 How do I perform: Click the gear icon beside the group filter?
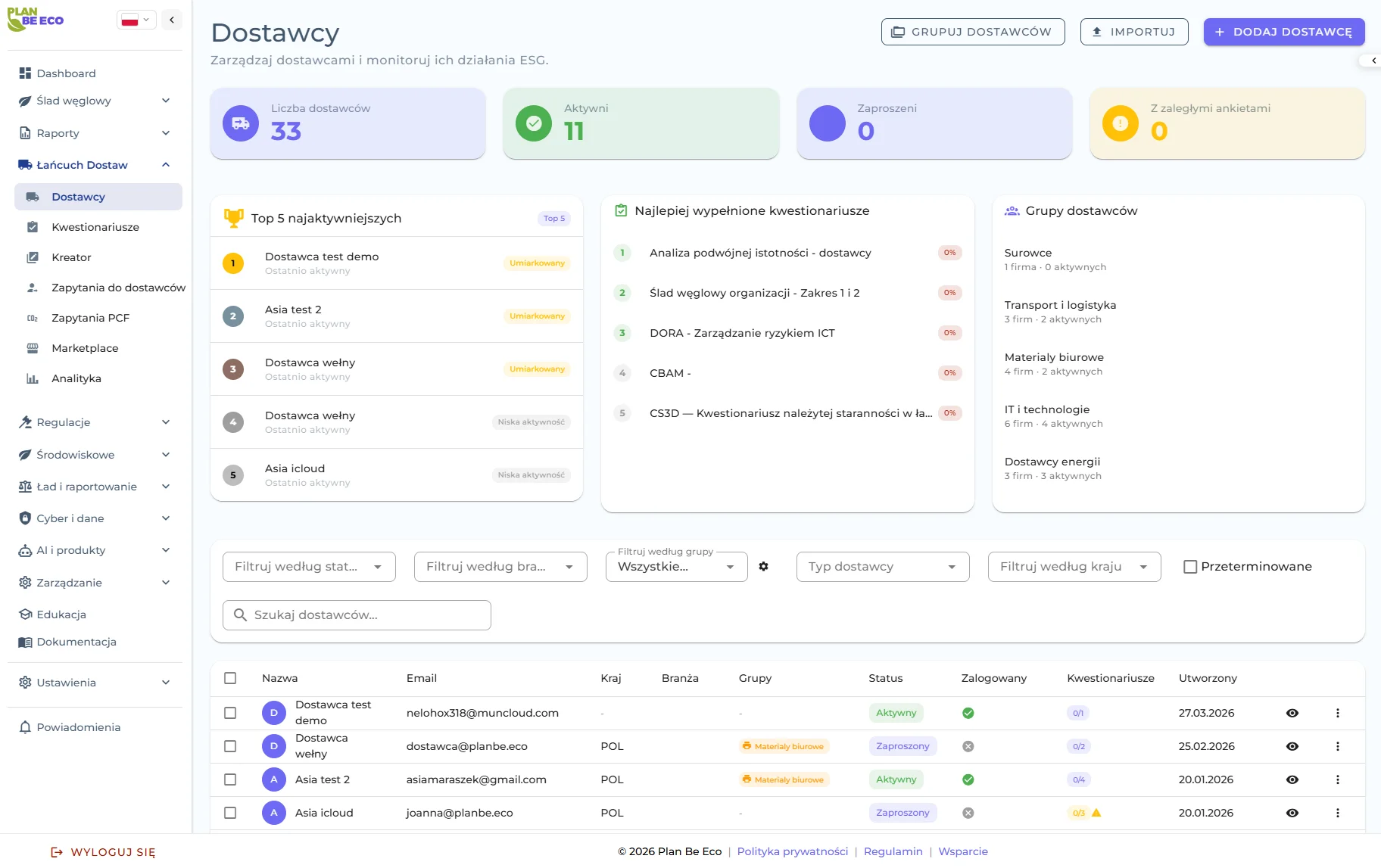[764, 566]
